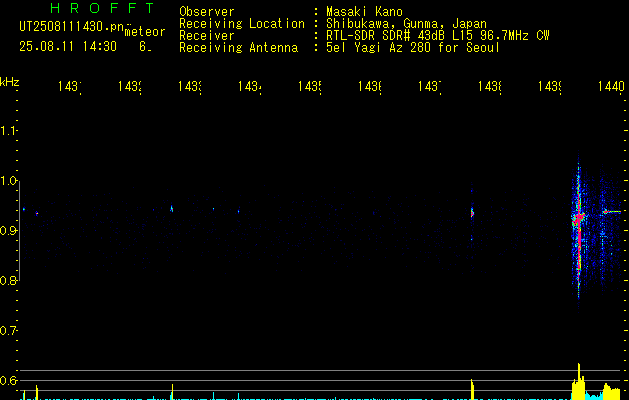
Task: Click the 0.8 frequency axis label
Action: (x=8, y=280)
